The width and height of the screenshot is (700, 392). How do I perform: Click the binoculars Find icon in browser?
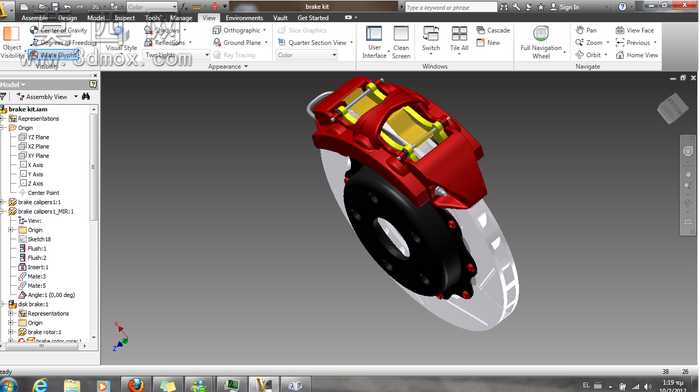[x=86, y=96]
